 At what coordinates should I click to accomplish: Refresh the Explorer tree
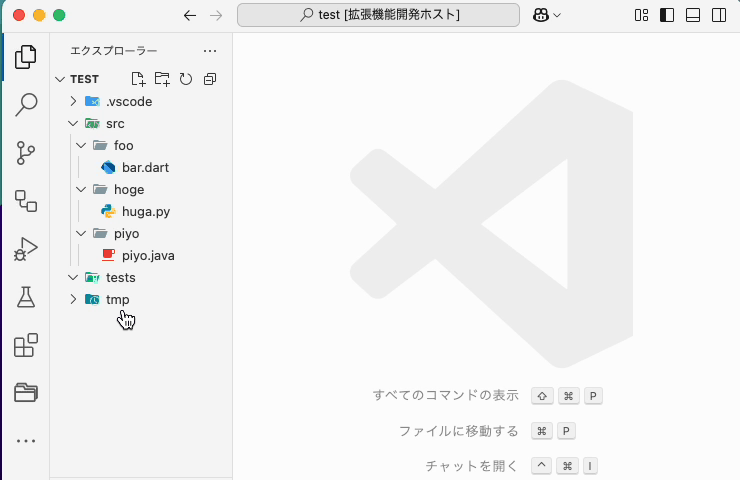186,79
